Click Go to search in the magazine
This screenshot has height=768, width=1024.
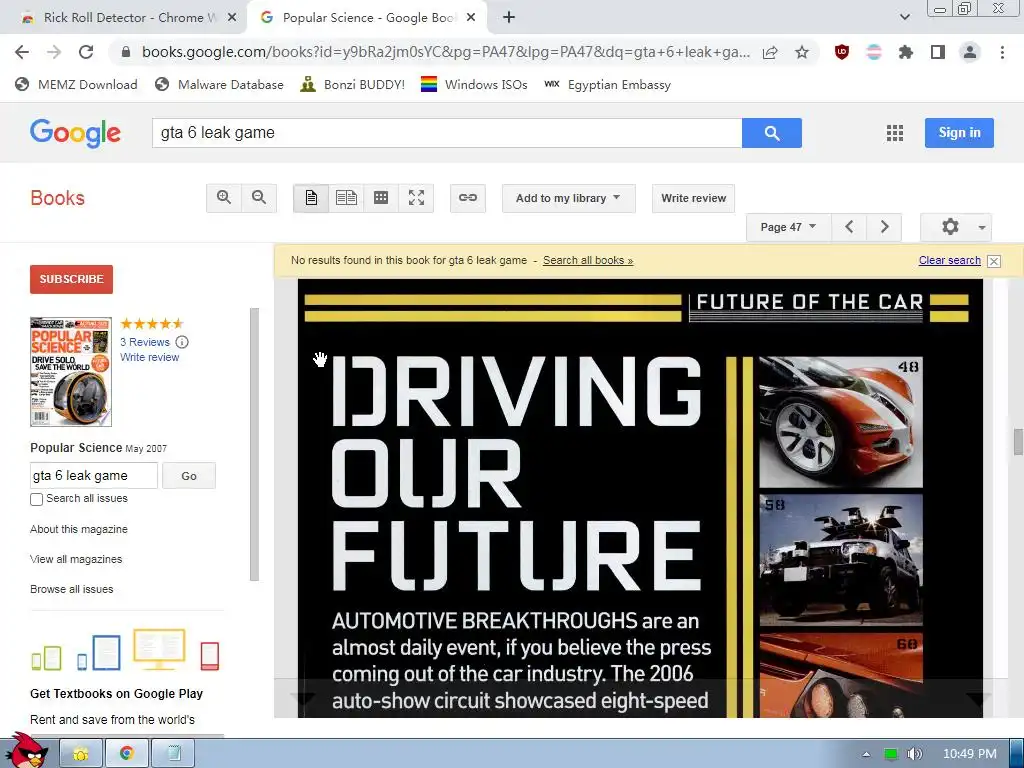point(189,476)
